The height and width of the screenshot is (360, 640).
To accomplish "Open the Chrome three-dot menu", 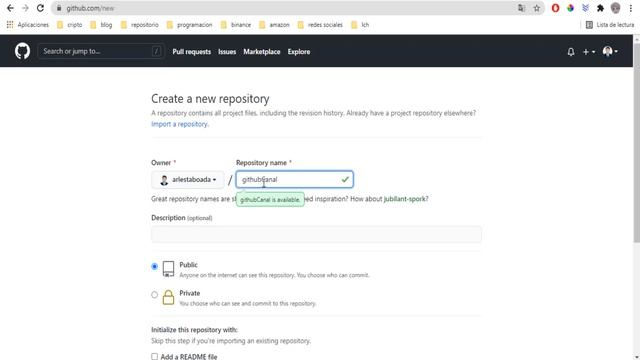I will 631,8.
